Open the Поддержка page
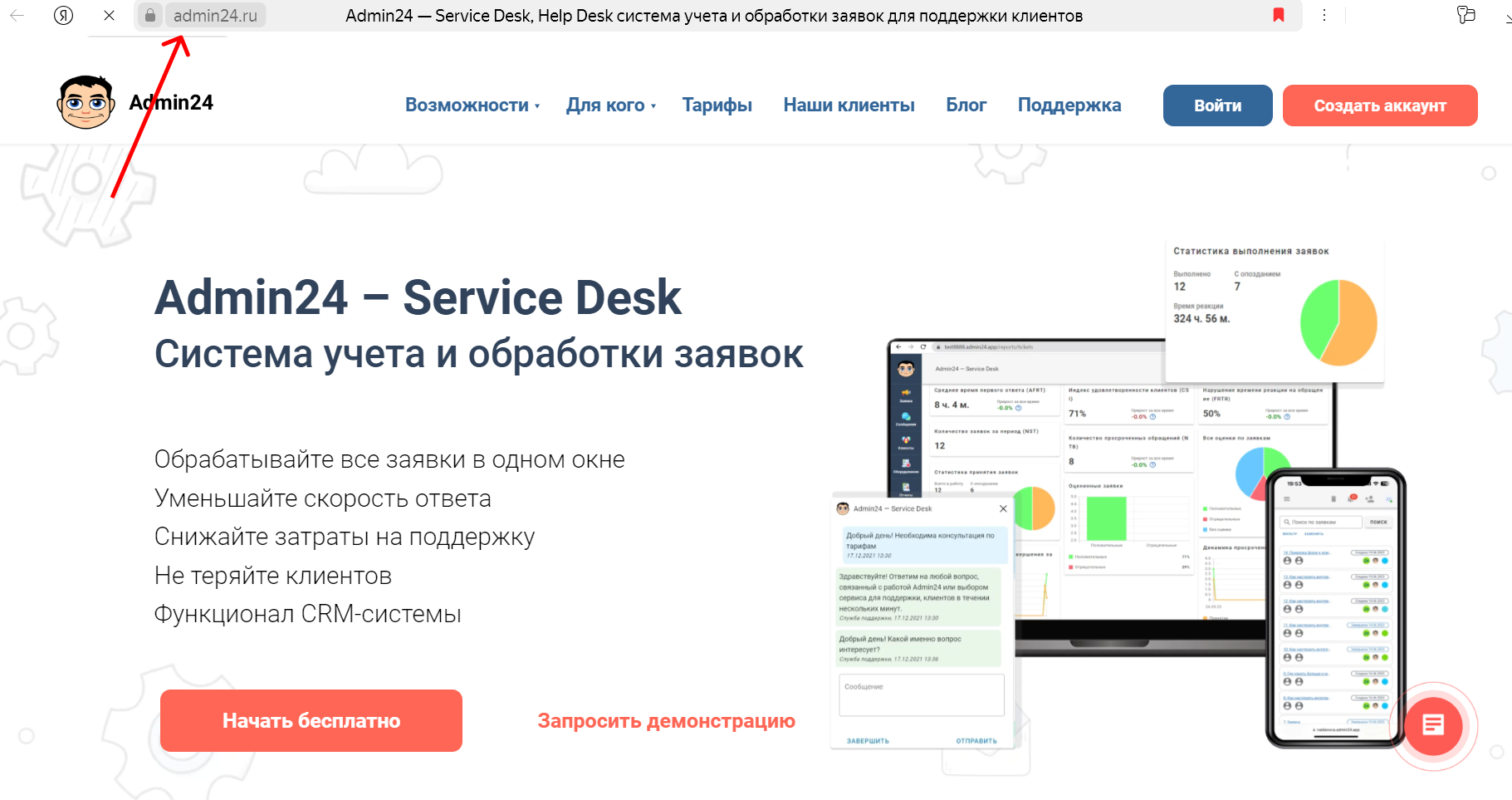This screenshot has height=800, width=1512. click(1069, 105)
